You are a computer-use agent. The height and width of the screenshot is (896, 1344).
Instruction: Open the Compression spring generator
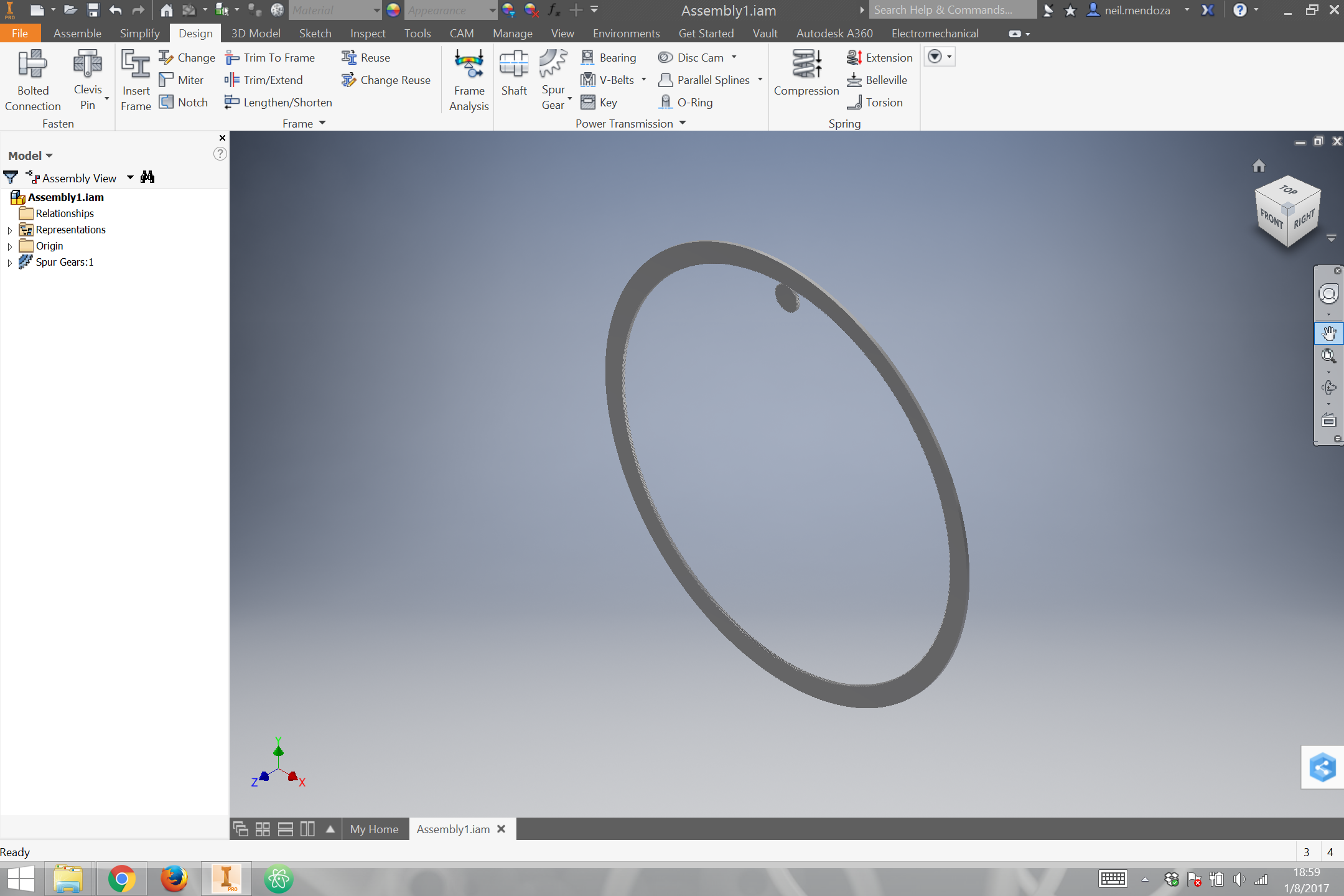(806, 73)
